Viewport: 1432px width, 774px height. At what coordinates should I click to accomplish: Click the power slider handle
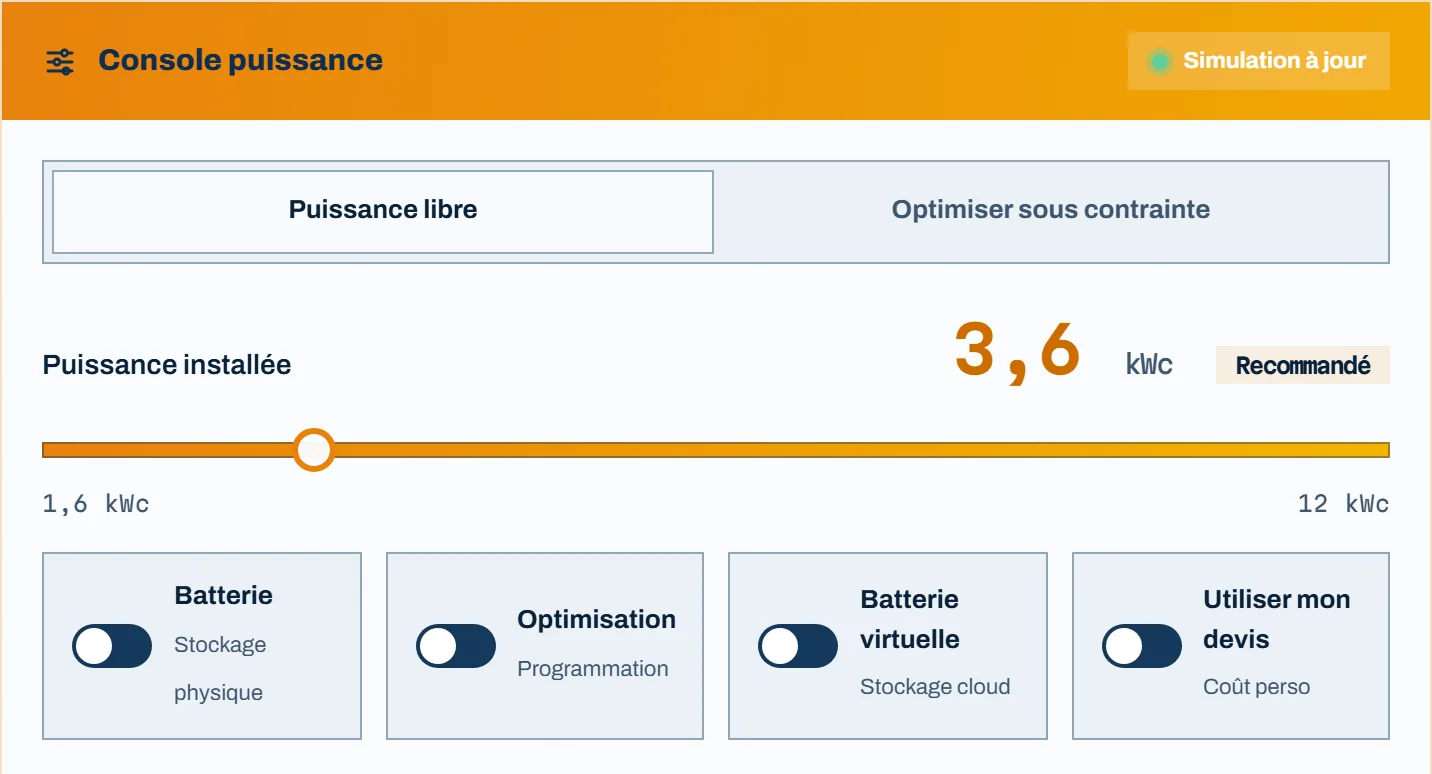[314, 450]
